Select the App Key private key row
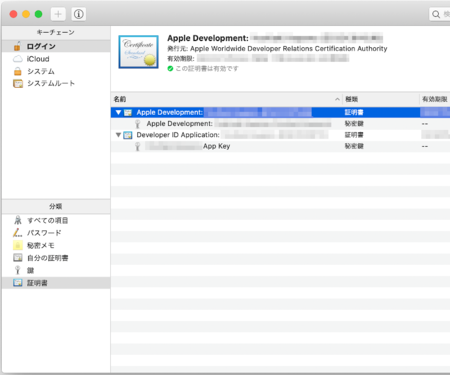The width and height of the screenshot is (450, 375). [x=280, y=146]
